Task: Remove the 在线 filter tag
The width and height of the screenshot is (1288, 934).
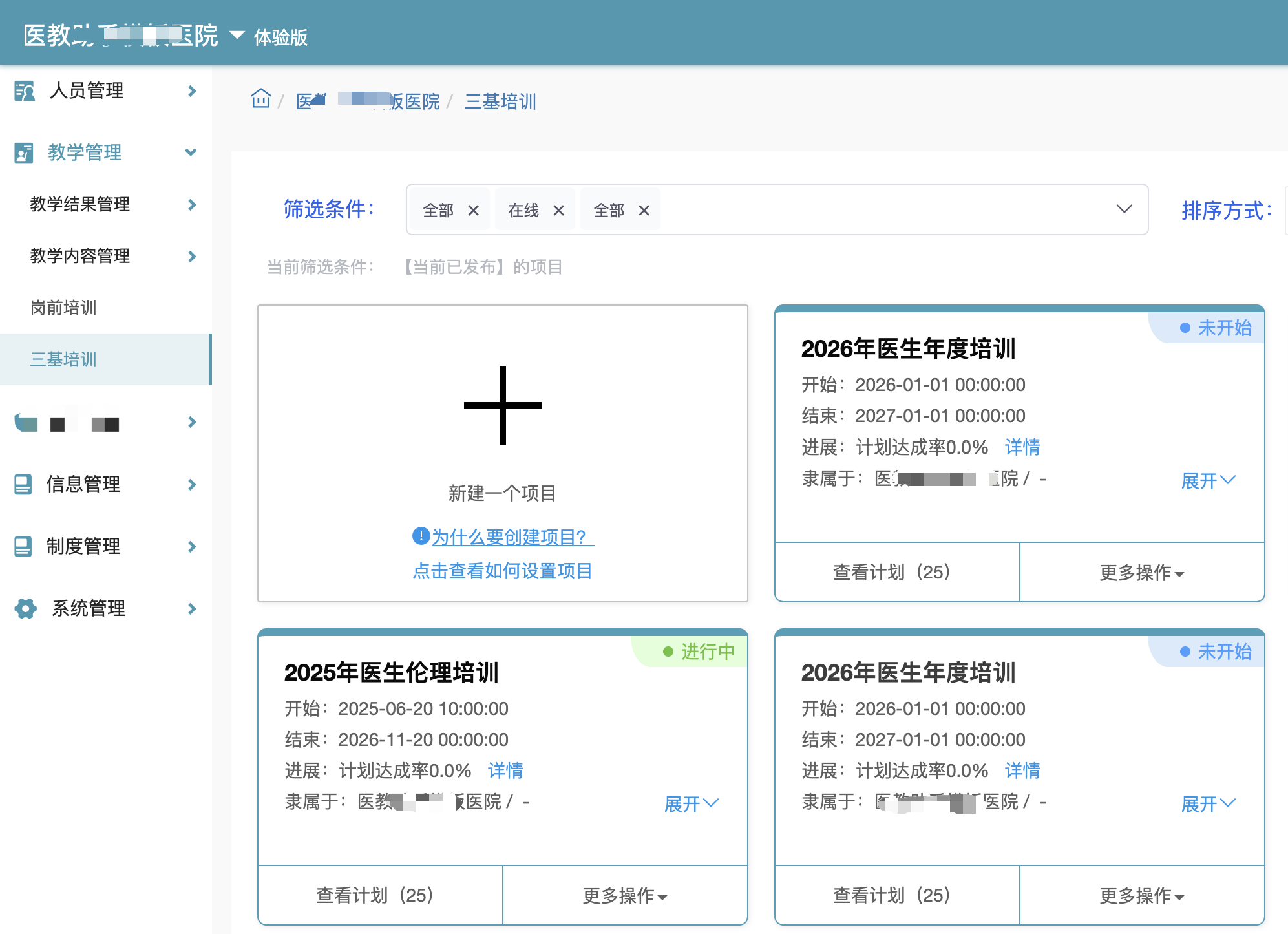Action: (x=559, y=211)
